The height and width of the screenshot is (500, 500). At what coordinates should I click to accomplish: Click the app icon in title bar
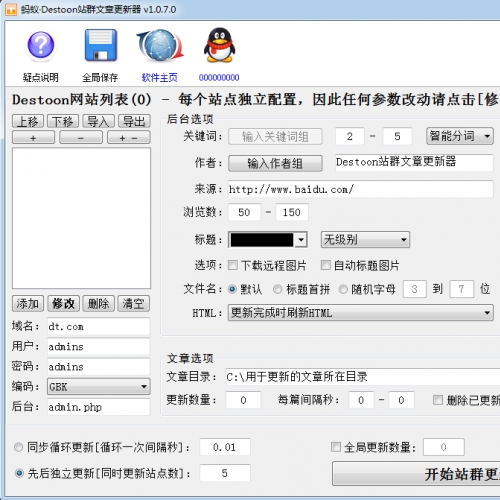[x=11, y=9]
